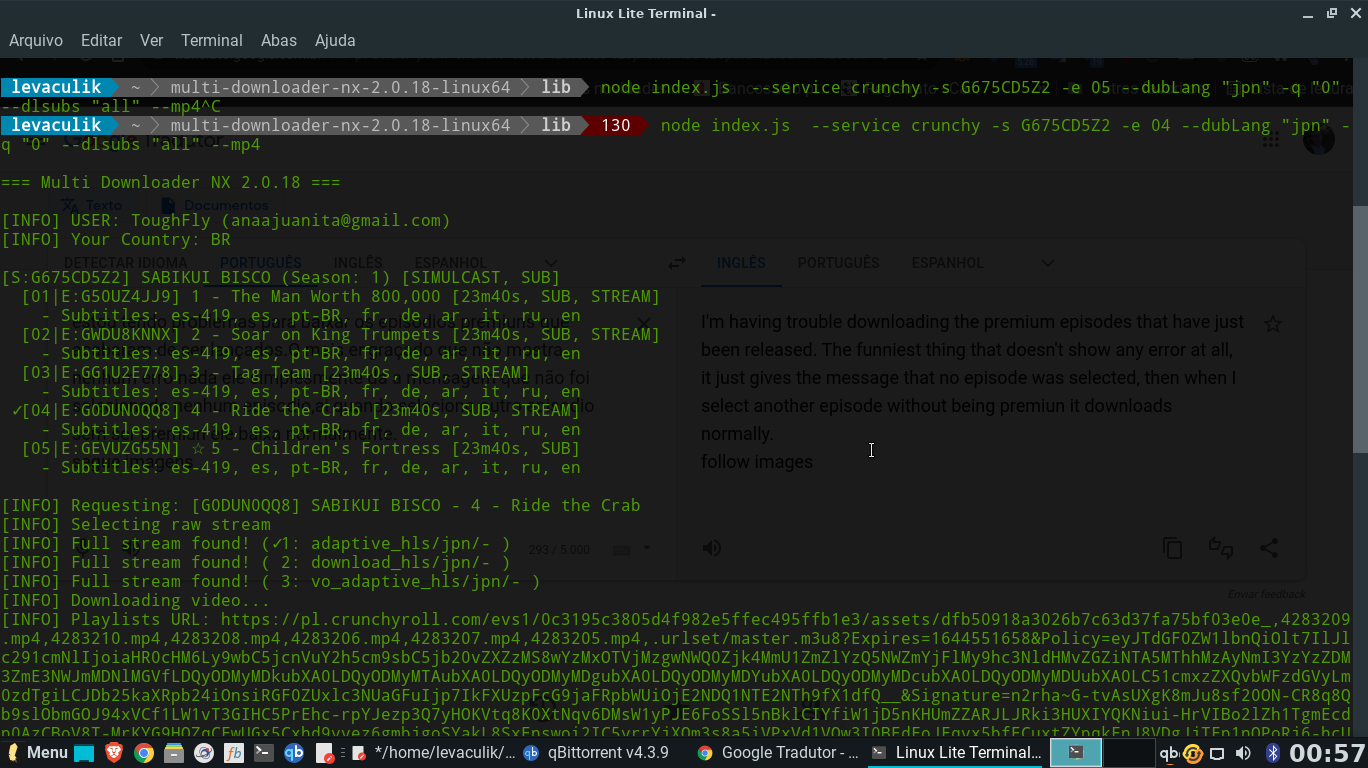The image size is (1368, 768).
Task: Listen to the translation via speaker icon
Action: (710, 548)
